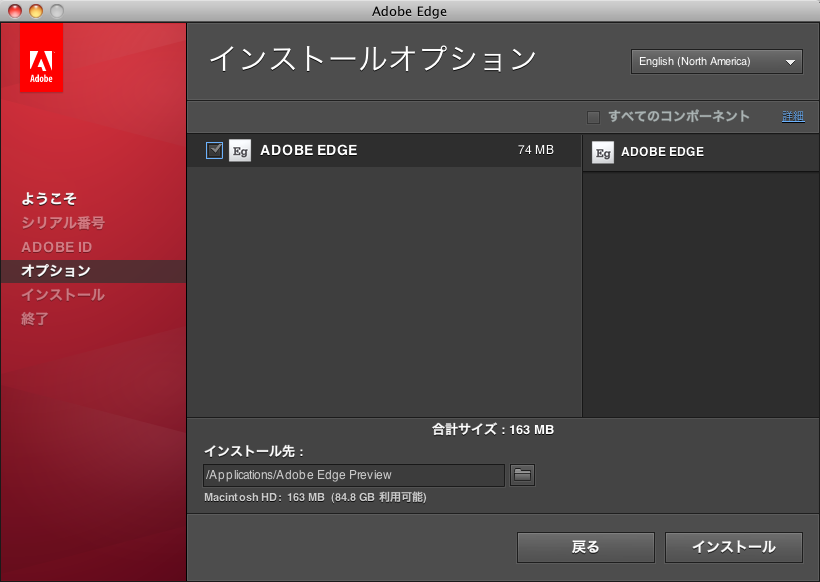
Task: Select the インストール step in sidebar
Action: 63,295
